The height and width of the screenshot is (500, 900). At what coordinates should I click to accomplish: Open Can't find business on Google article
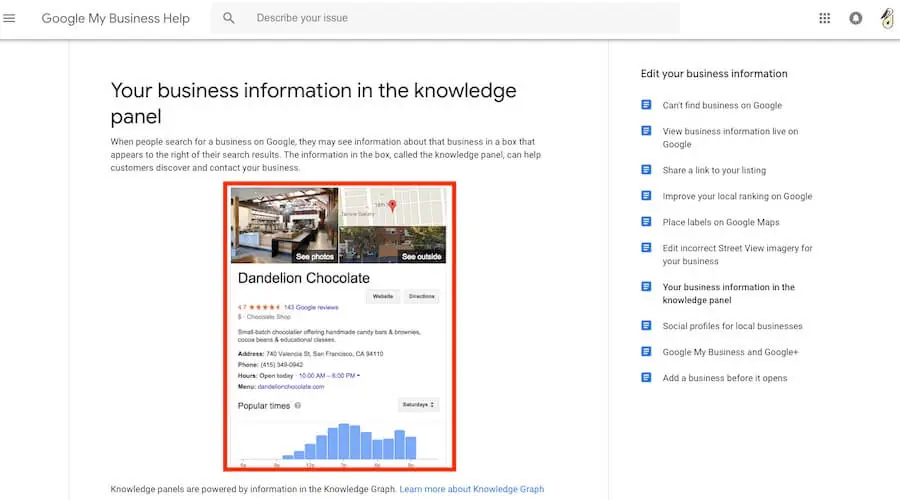(722, 105)
